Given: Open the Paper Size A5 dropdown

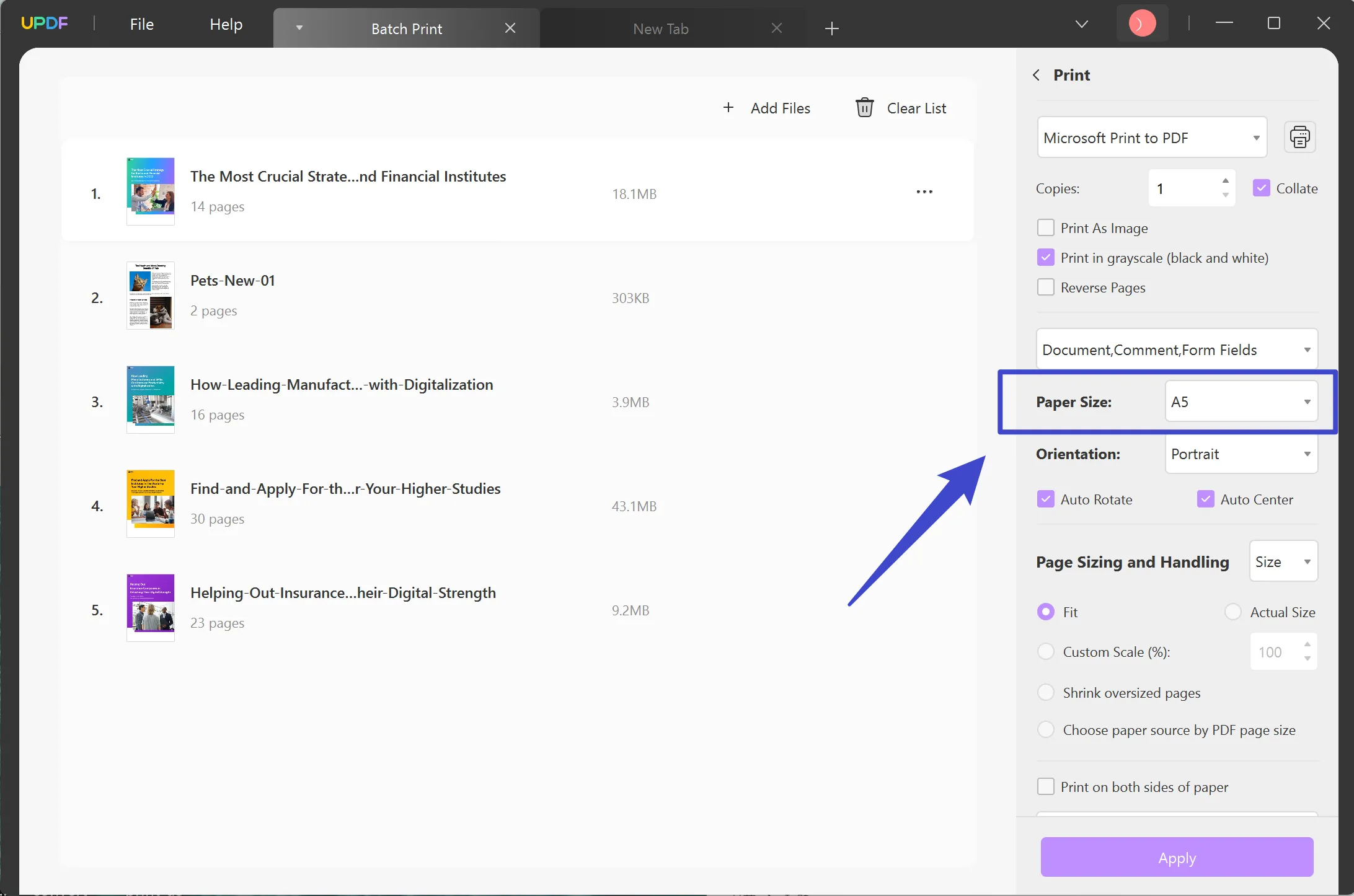Looking at the screenshot, I should tap(1241, 402).
